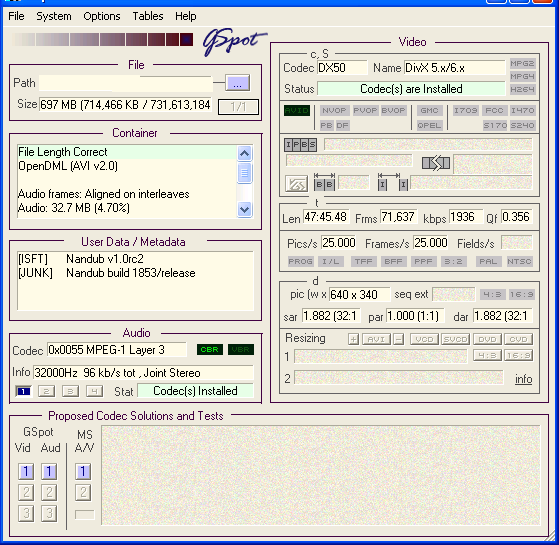Click the TFF indicator
The height and width of the screenshot is (545, 559).
(363, 262)
